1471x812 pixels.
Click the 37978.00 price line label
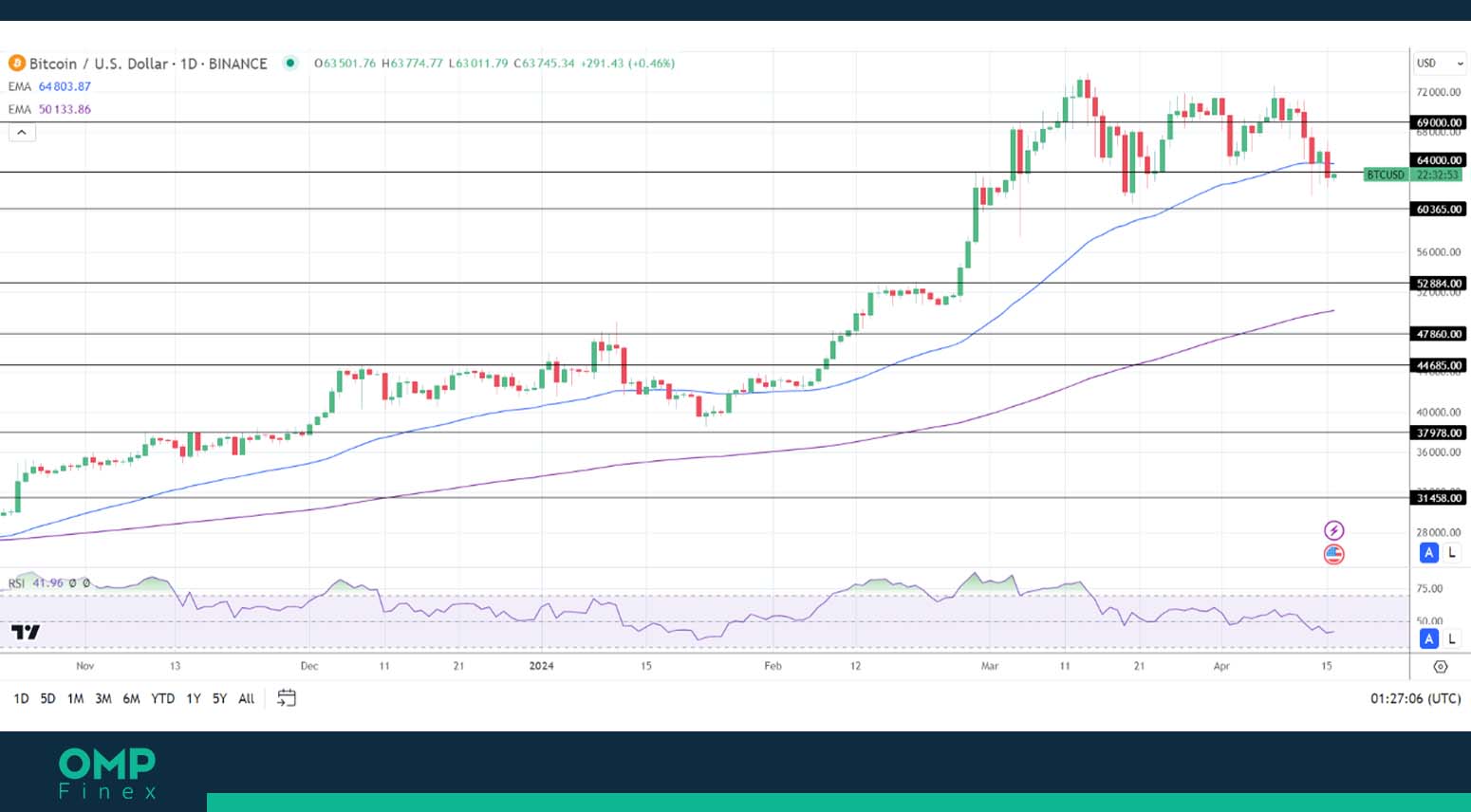[x=1439, y=433]
